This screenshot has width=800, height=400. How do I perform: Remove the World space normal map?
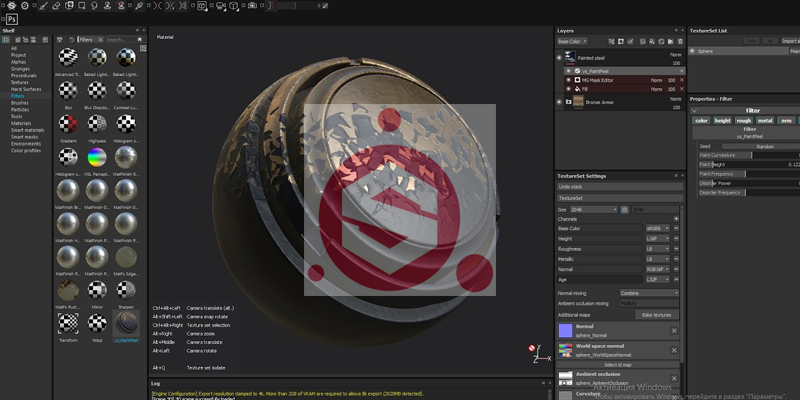pos(674,350)
